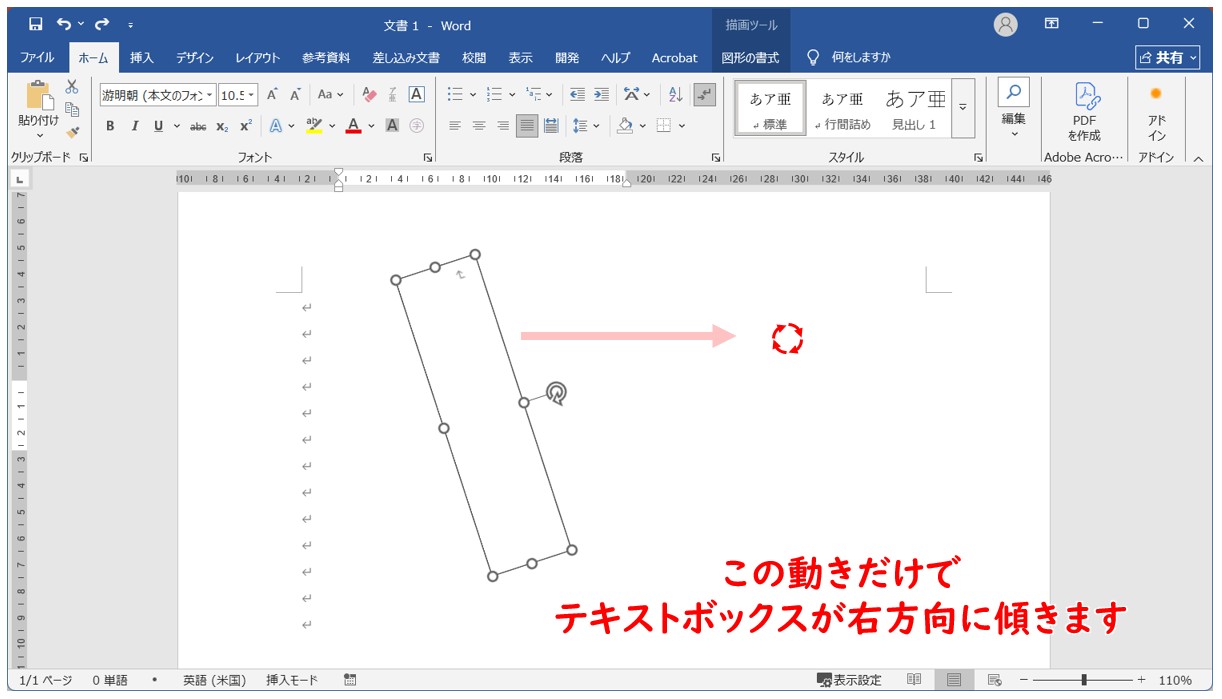Click the zoom slider handle
This screenshot has width=1222, height=699.
(1084, 680)
